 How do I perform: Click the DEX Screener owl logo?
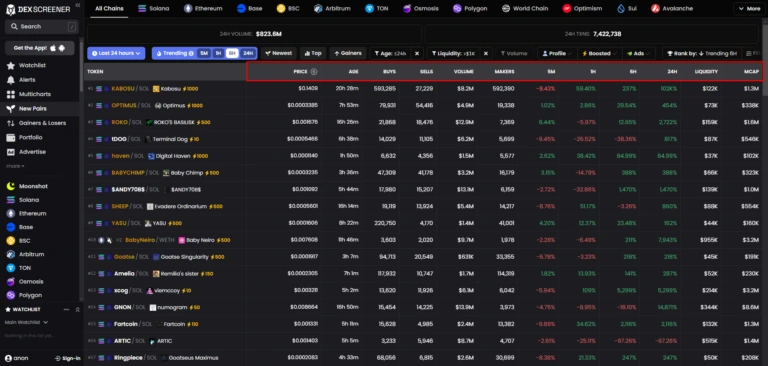pyautogui.click(x=11, y=9)
